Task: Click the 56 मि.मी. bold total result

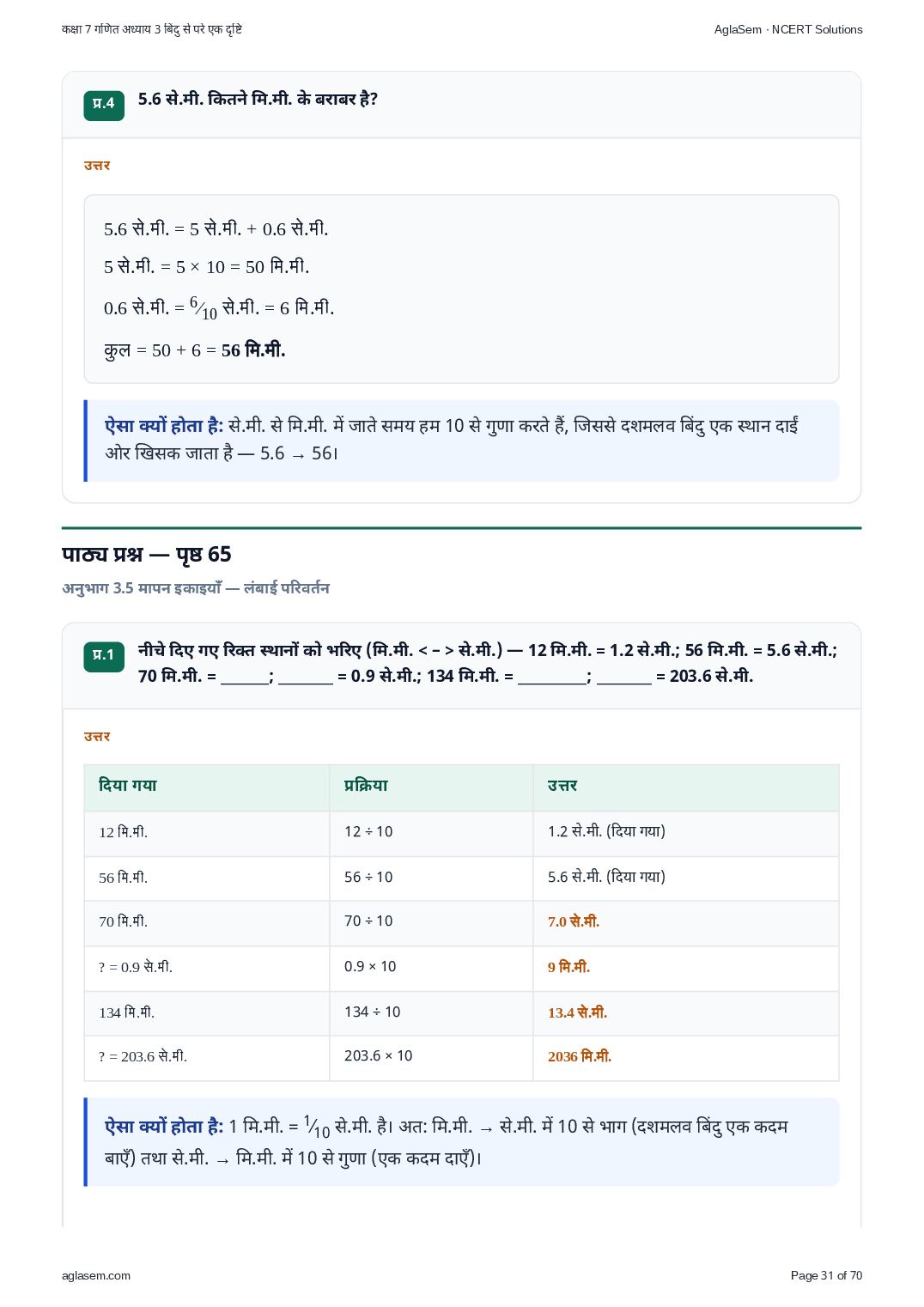Action: tap(253, 350)
